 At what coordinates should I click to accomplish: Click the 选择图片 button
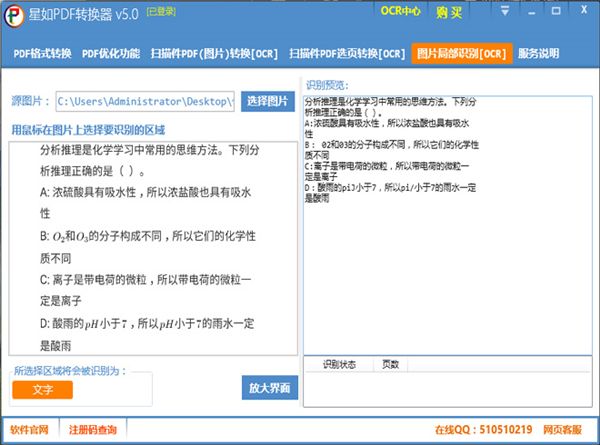(267, 101)
